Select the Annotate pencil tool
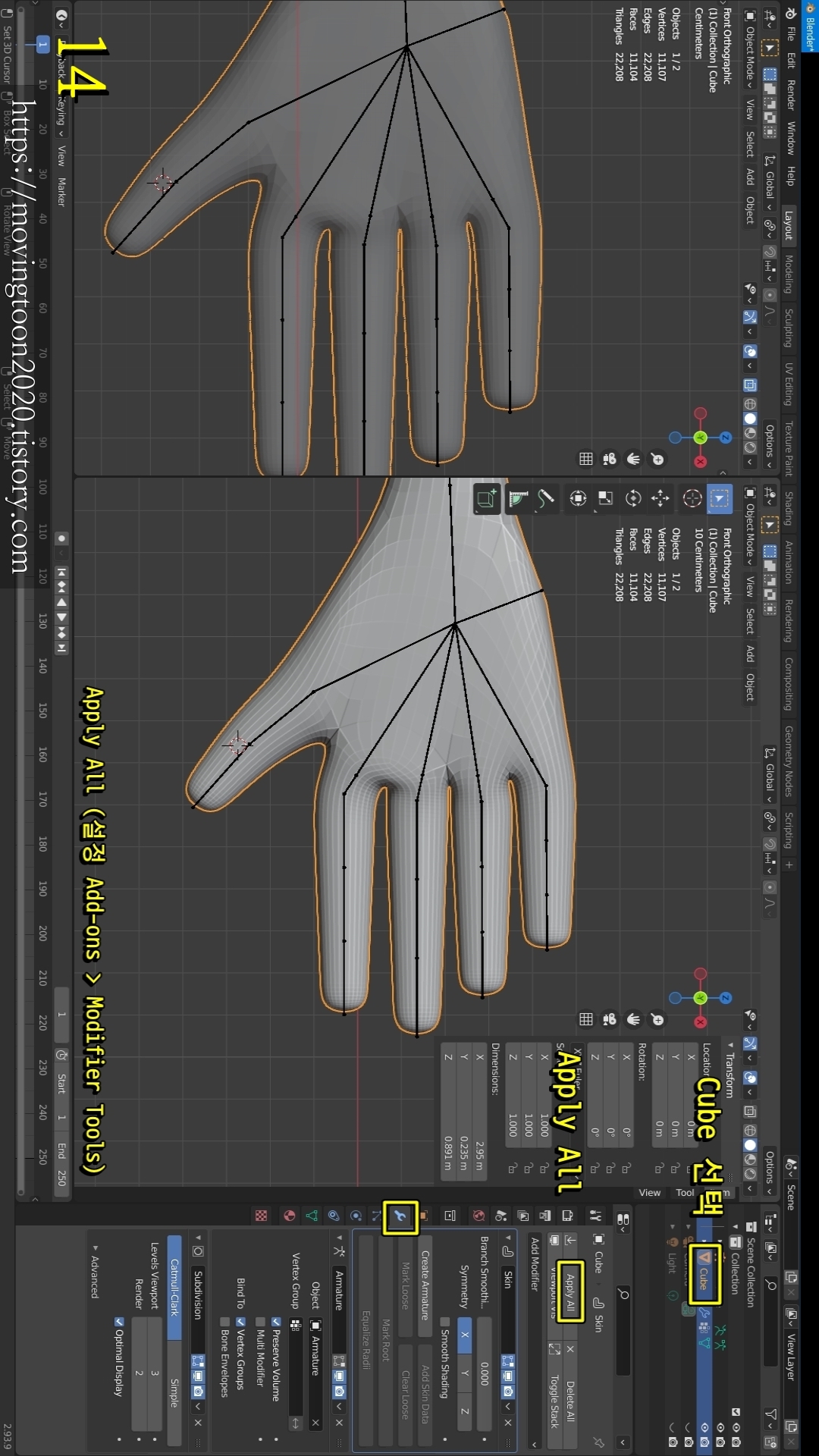This screenshot has height=1456, width=819. click(x=545, y=498)
